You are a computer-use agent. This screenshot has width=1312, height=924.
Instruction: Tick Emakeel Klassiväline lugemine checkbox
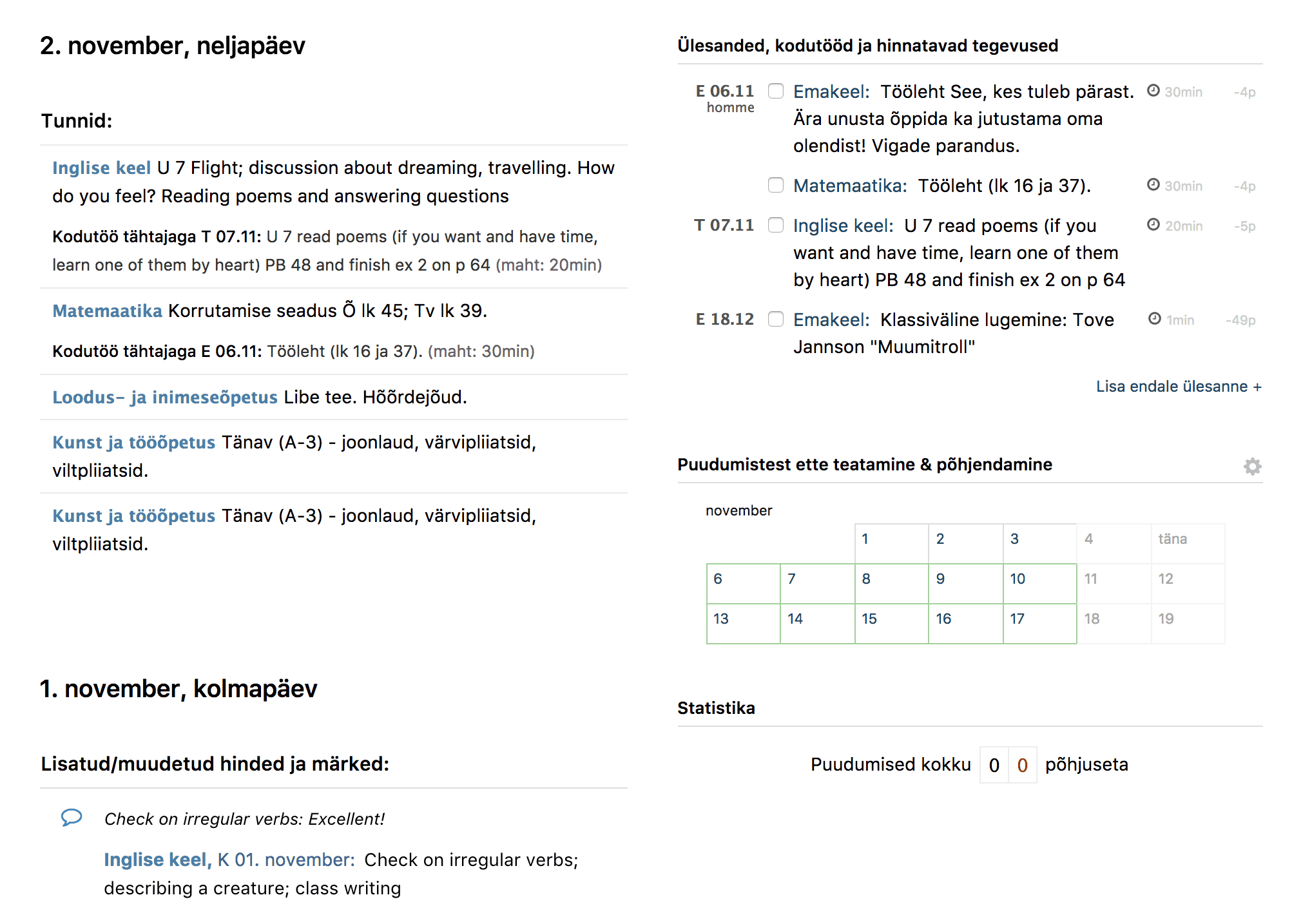(776, 319)
